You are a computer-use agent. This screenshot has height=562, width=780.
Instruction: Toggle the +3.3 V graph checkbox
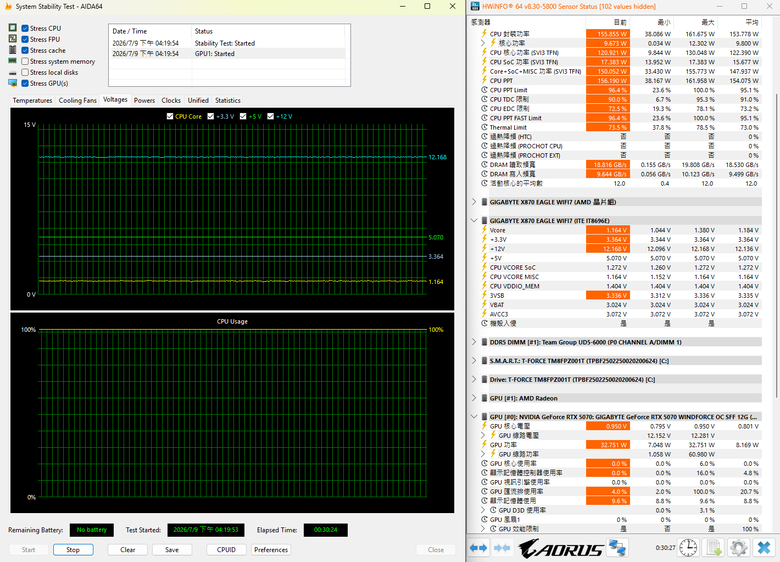tap(210, 116)
